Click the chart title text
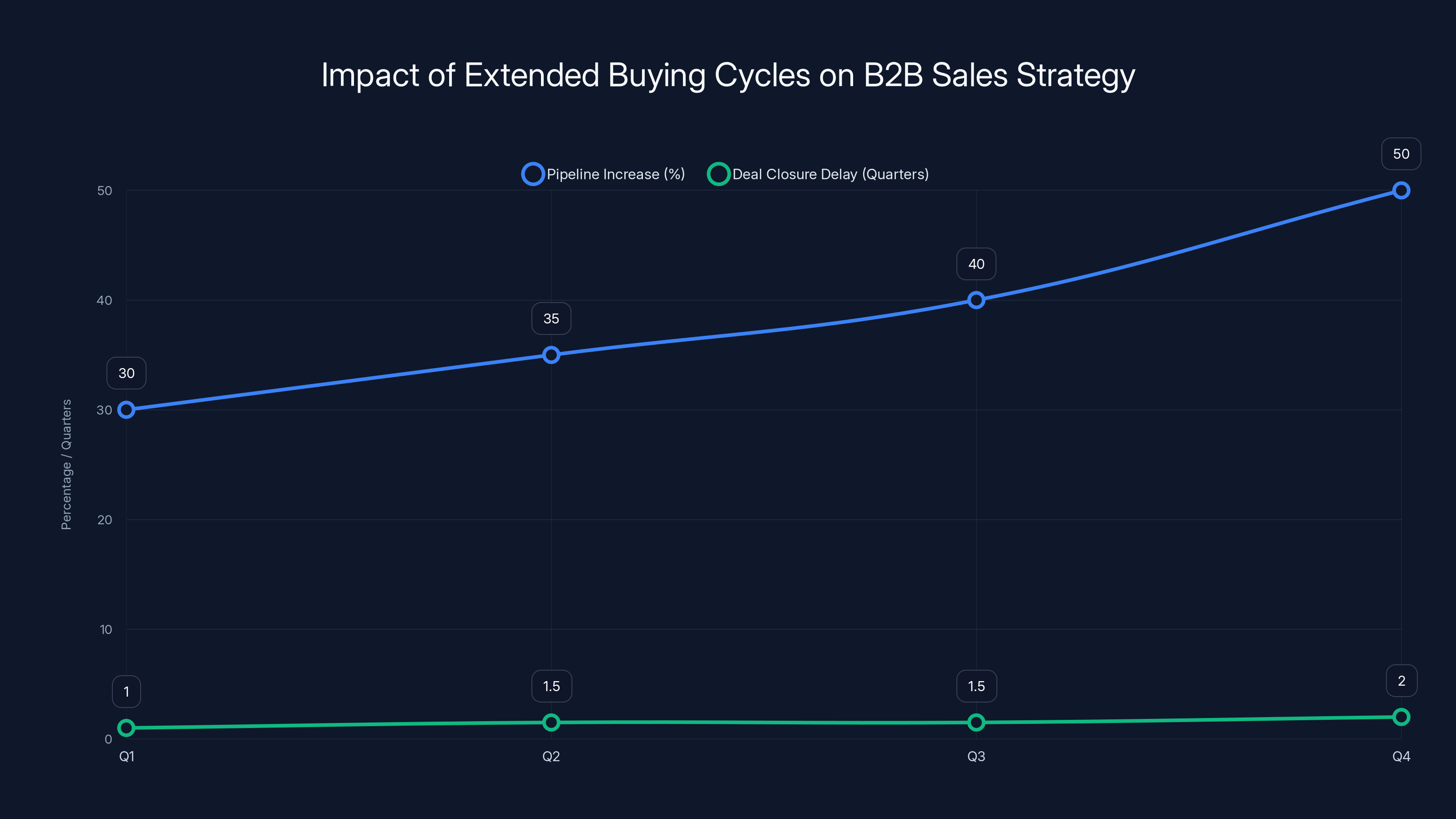 click(x=728, y=74)
